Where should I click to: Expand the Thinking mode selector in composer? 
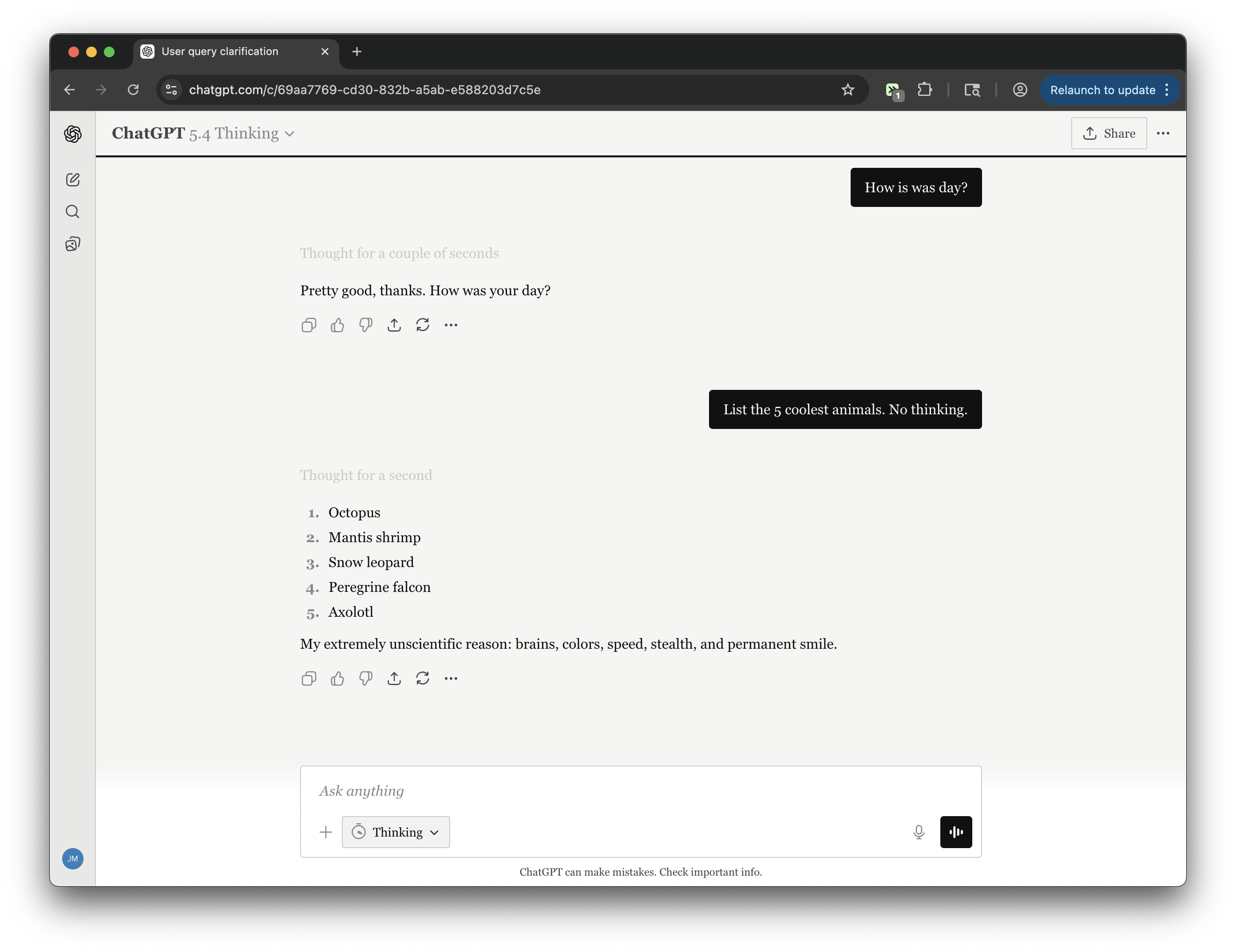coord(396,832)
